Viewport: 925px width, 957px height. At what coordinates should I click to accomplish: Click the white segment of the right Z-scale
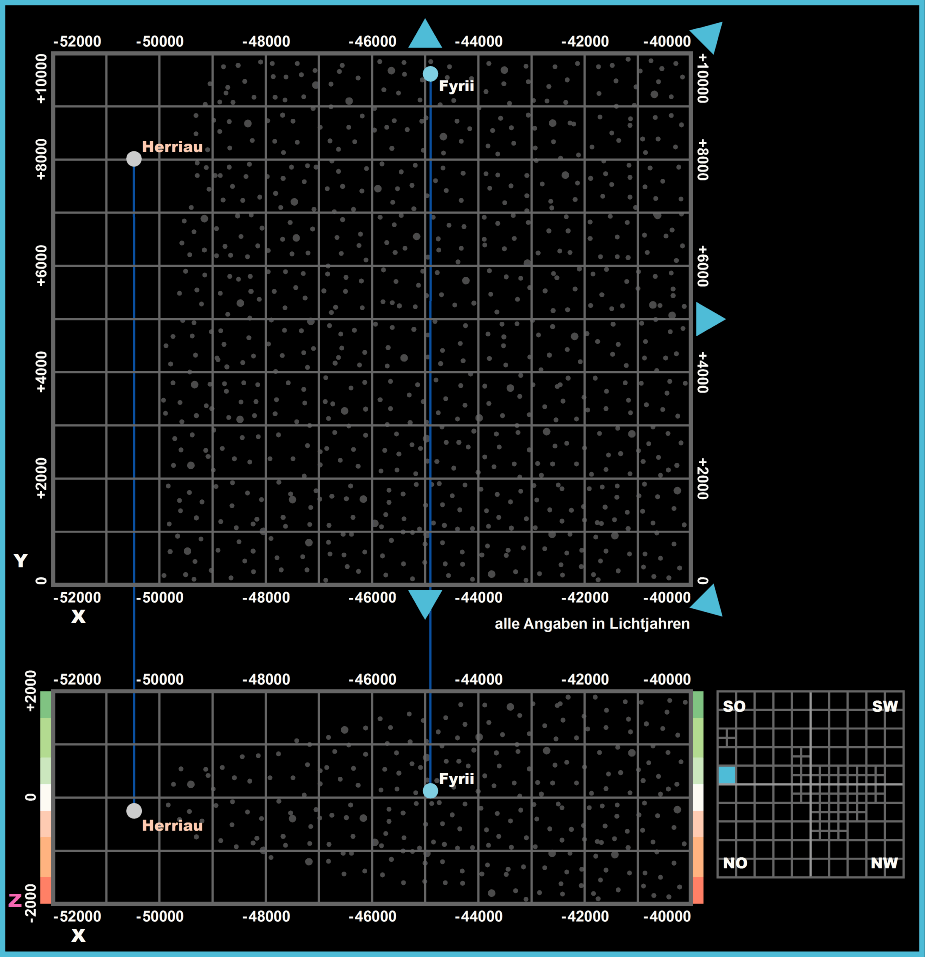[x=697, y=797]
